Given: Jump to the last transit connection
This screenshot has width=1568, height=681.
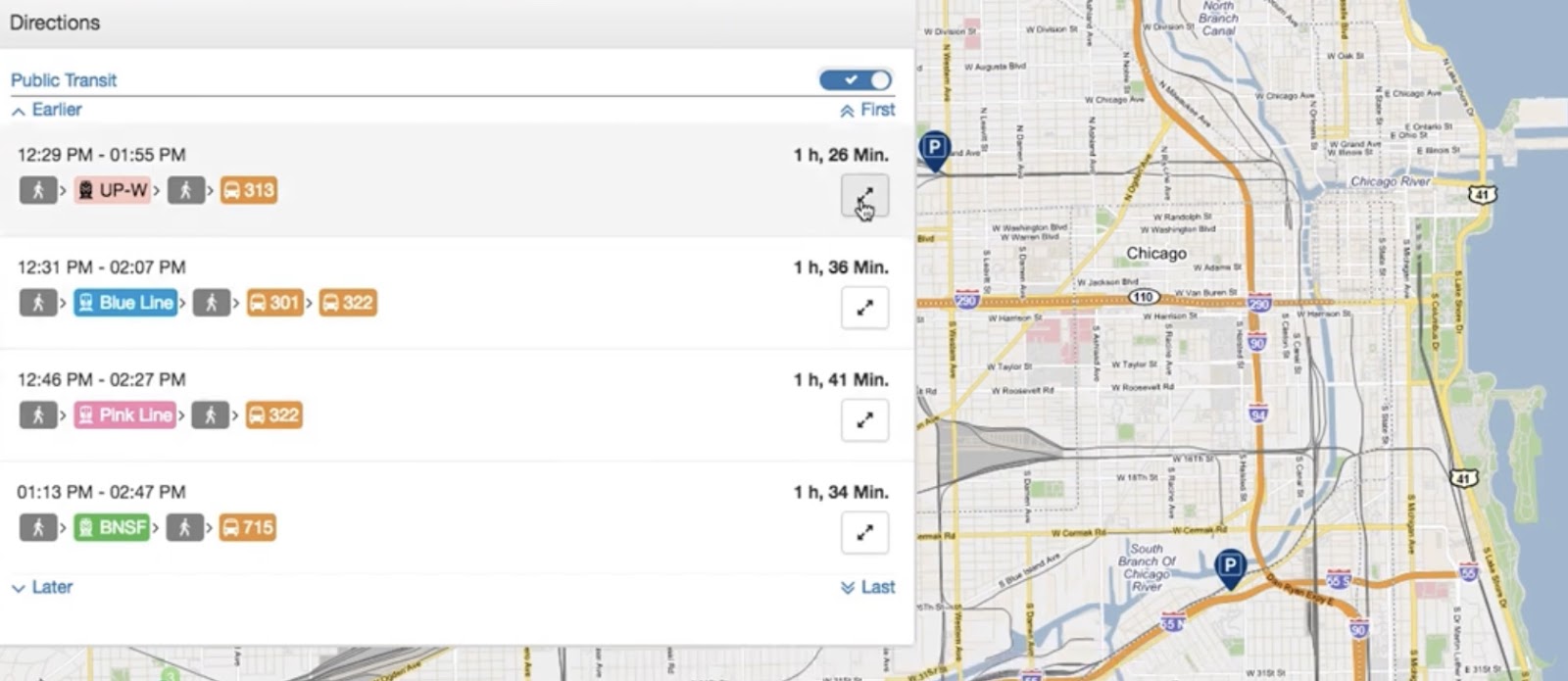Looking at the screenshot, I should coord(868,587).
